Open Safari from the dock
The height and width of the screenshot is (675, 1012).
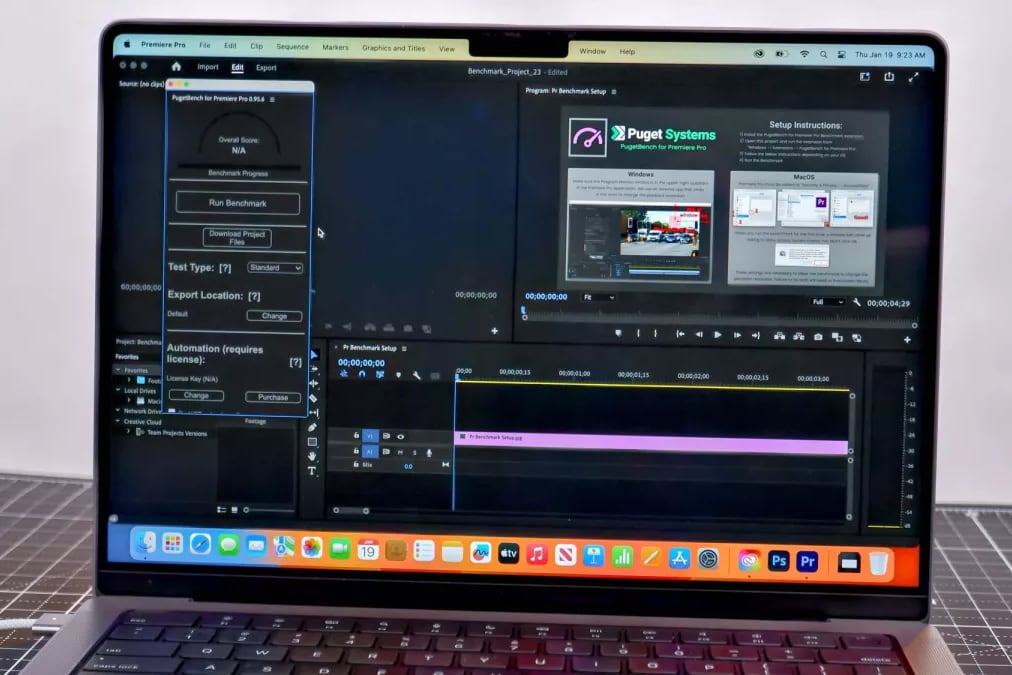200,545
